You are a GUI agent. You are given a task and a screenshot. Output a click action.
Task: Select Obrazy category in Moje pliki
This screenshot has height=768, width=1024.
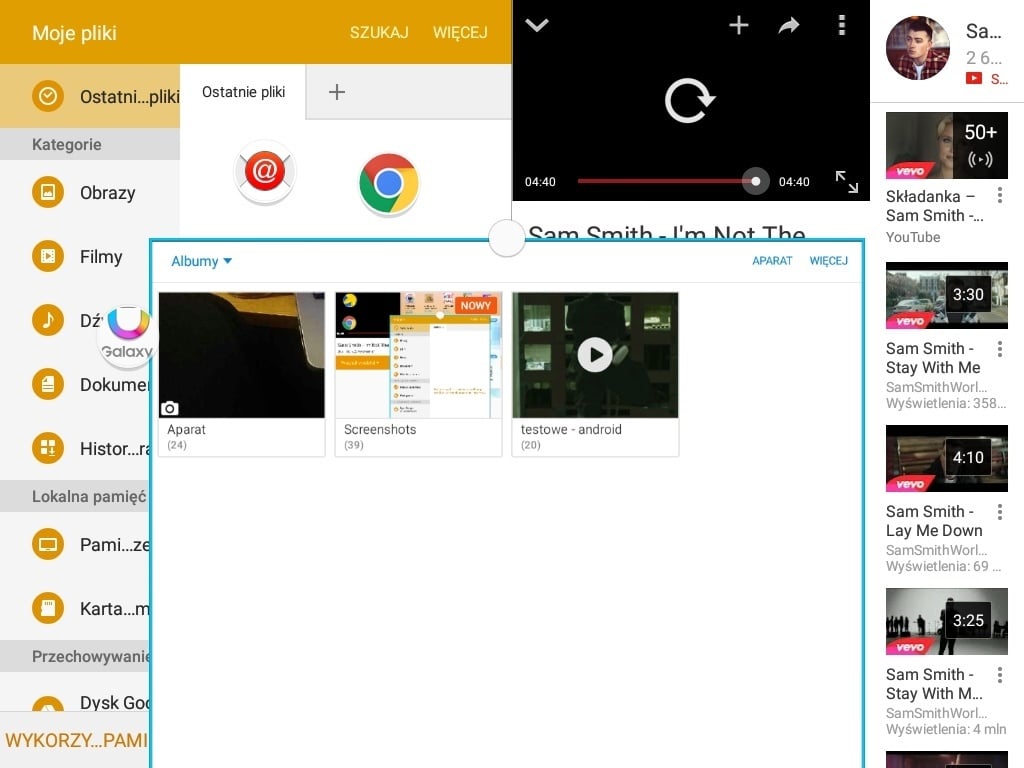click(90, 193)
